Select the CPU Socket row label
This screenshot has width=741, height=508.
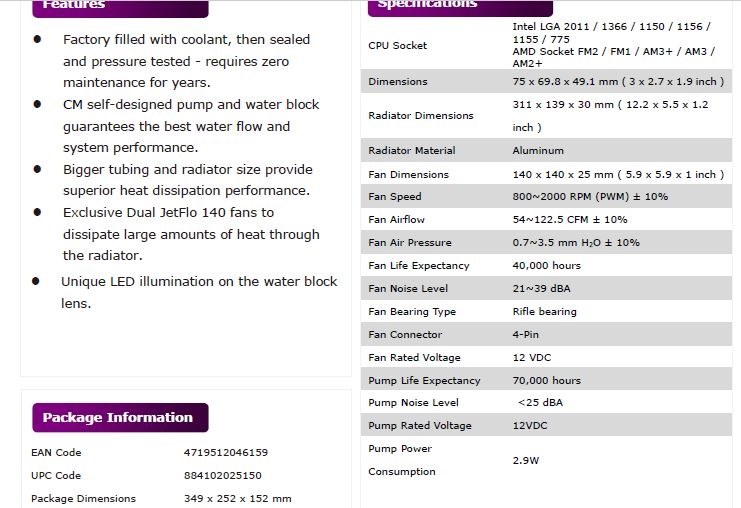coord(397,45)
